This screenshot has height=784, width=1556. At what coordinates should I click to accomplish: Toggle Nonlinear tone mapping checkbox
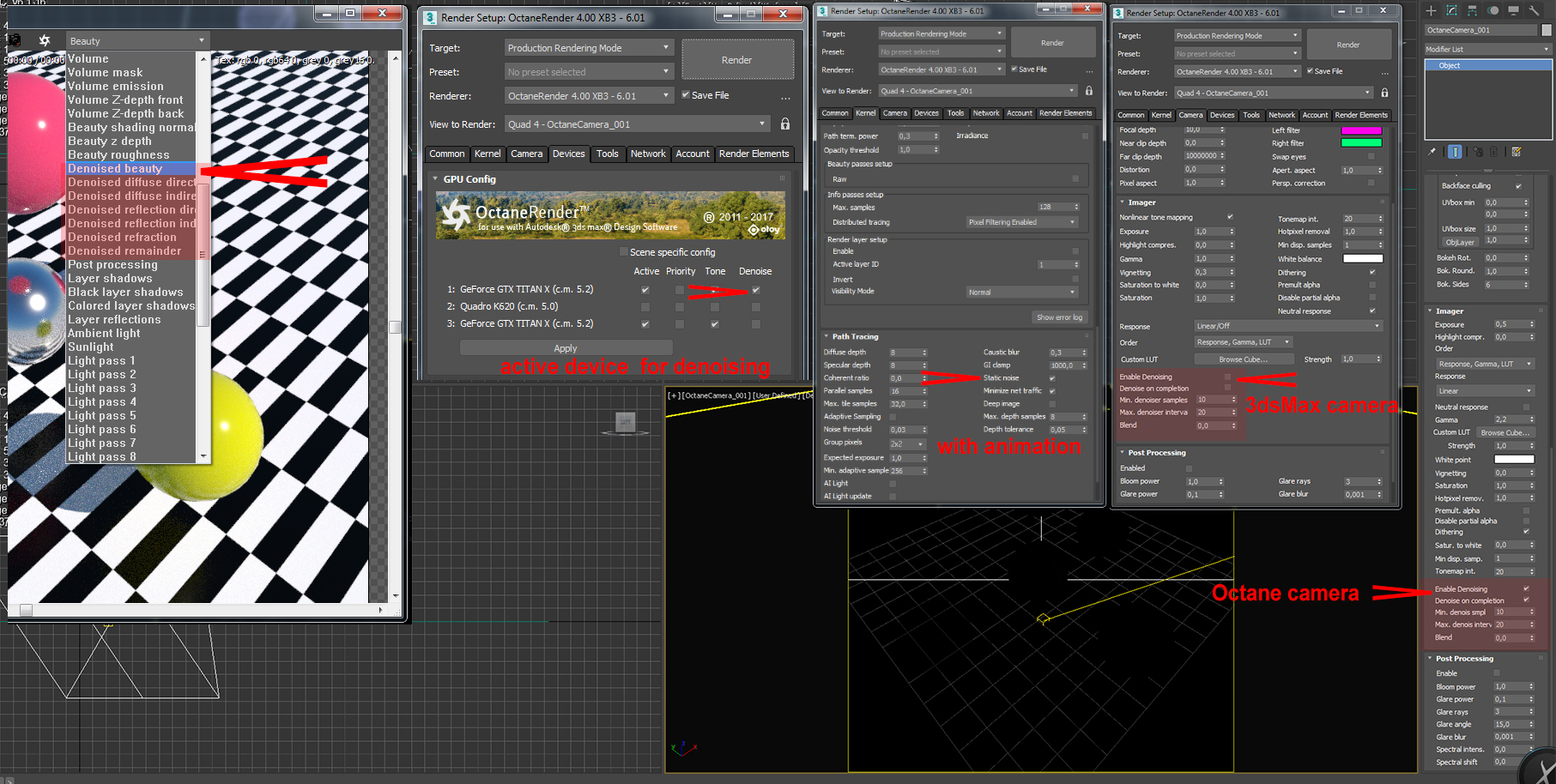pyautogui.click(x=1230, y=217)
